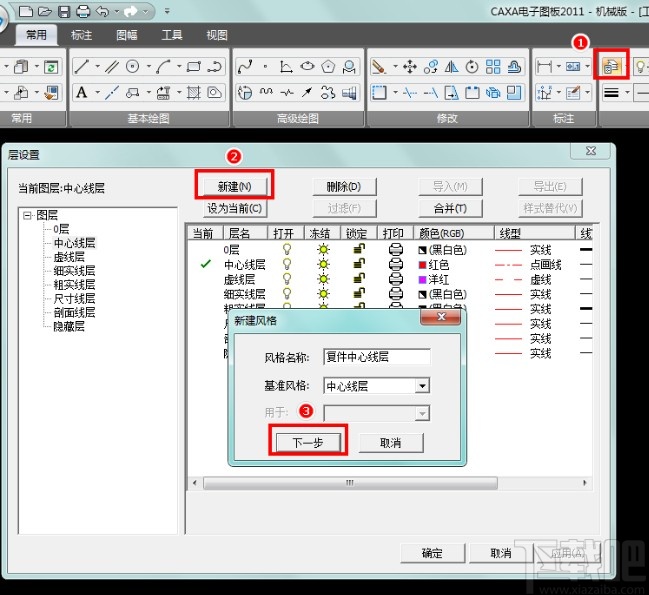
Task: Switch to the 工具 ribbon tab
Action: pyautogui.click(x=172, y=35)
